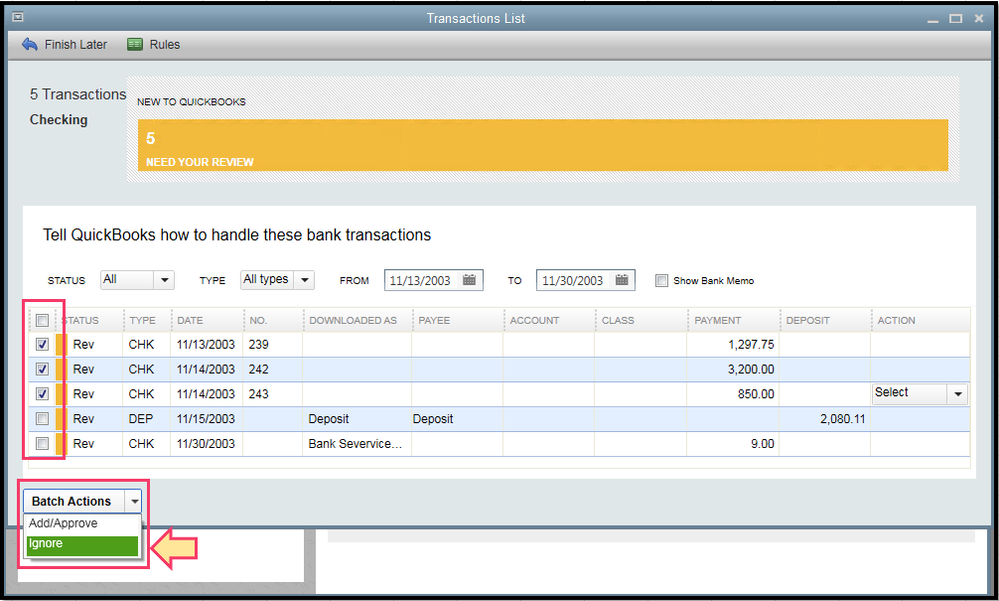Sort by the TYPE column header
This screenshot has width=999, height=601.
click(142, 321)
